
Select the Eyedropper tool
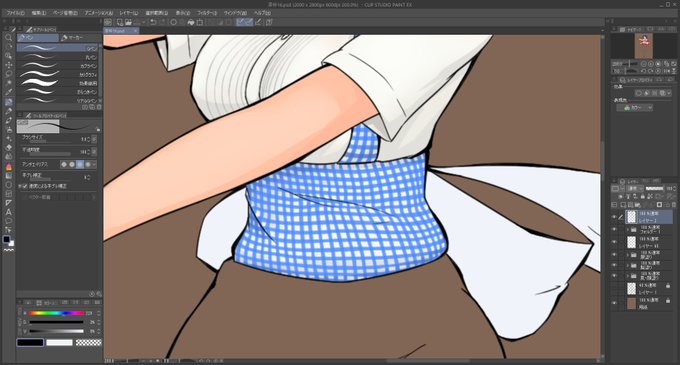(8, 92)
